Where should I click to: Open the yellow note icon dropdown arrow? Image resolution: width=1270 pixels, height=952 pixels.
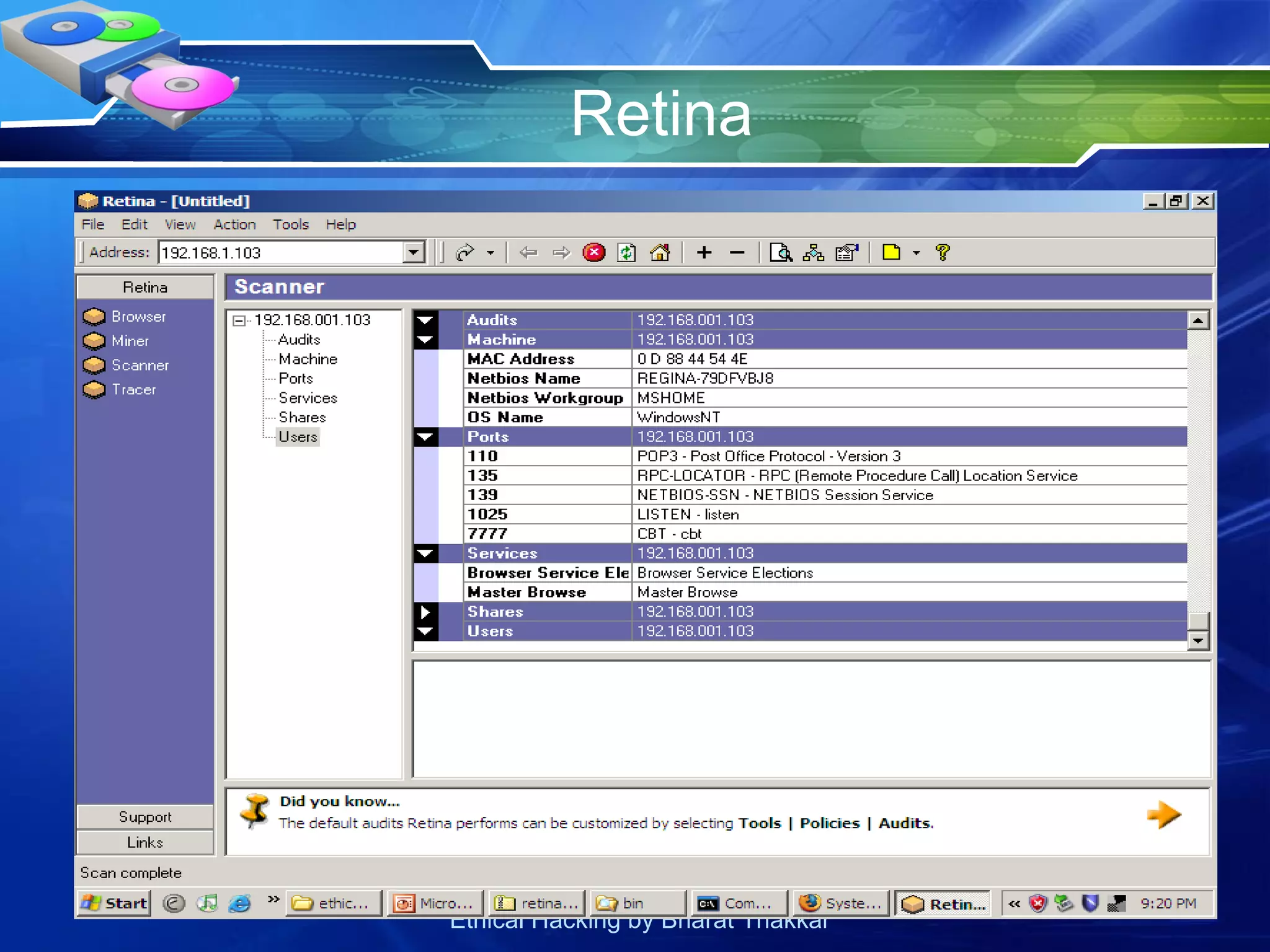[x=916, y=253]
